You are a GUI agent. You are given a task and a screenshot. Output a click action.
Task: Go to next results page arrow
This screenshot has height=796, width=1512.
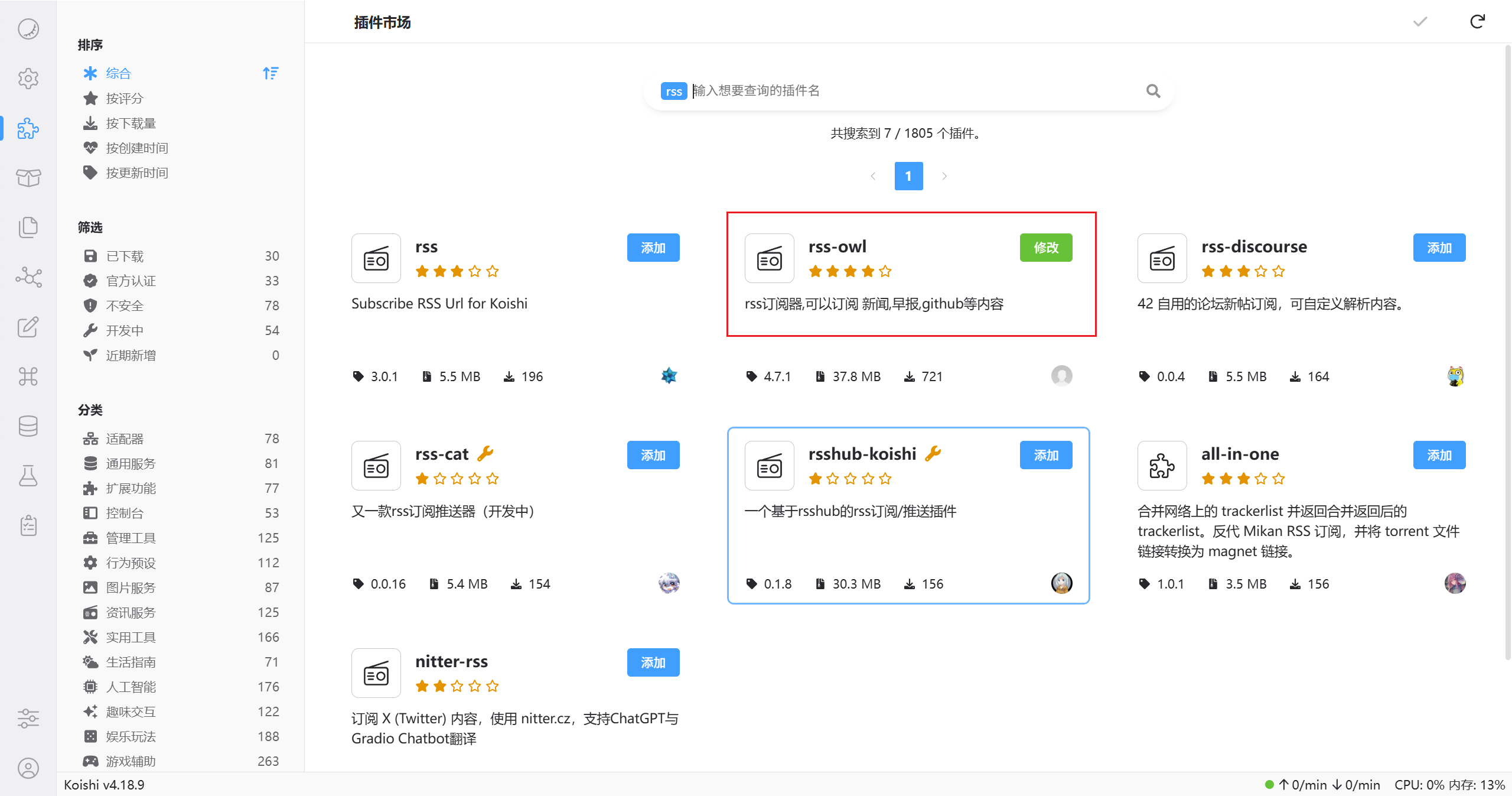[944, 176]
